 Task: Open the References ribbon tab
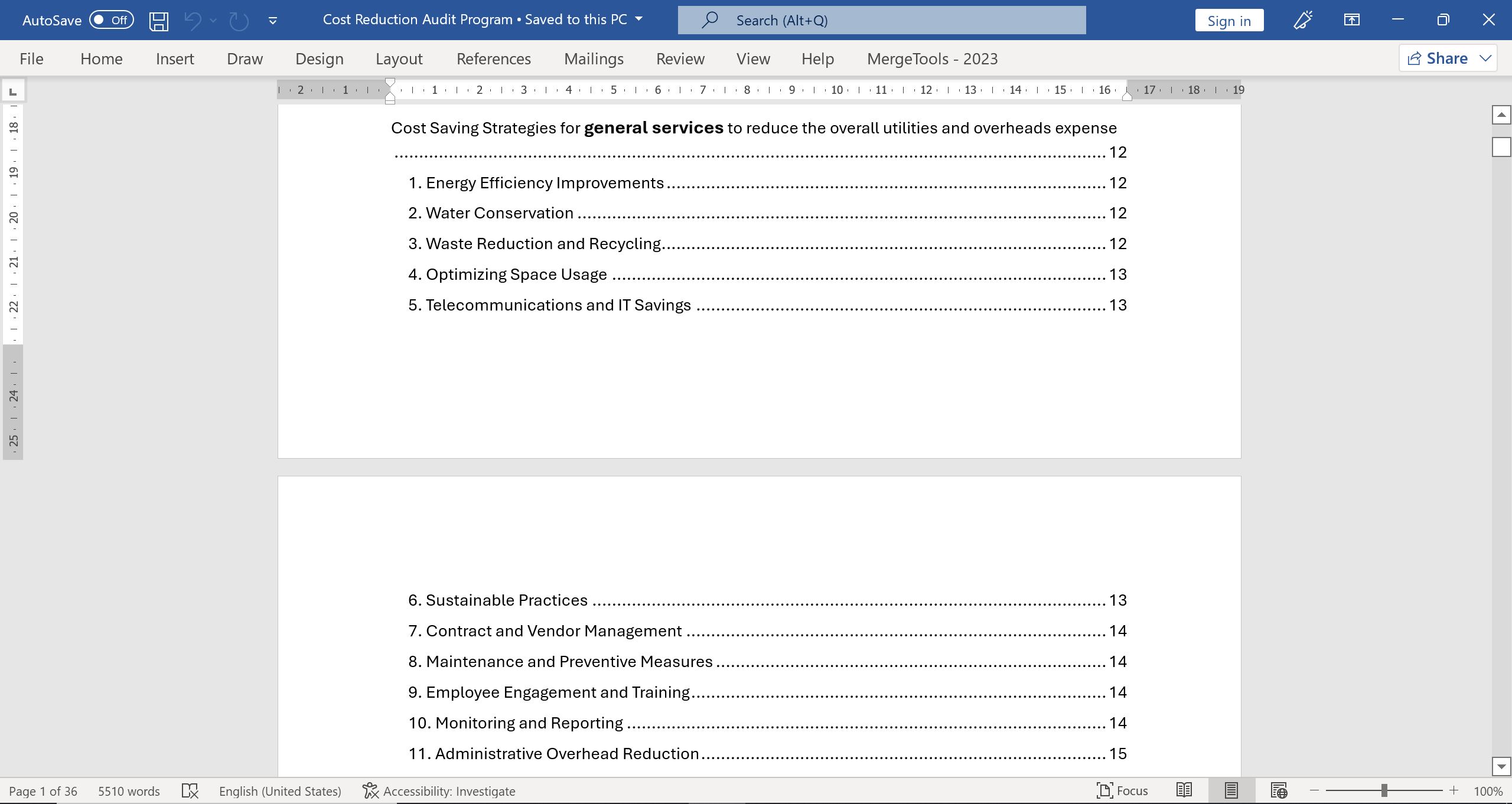pos(493,59)
